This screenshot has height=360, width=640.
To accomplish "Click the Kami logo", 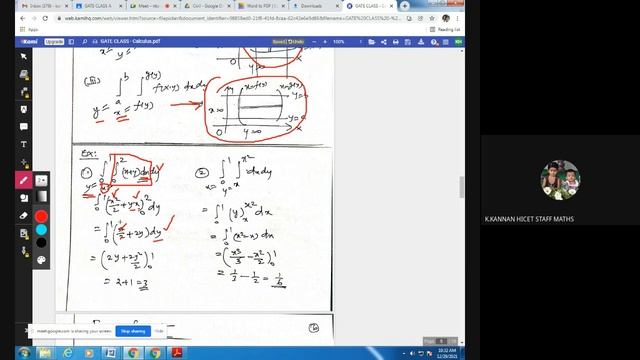I will point(29,42).
